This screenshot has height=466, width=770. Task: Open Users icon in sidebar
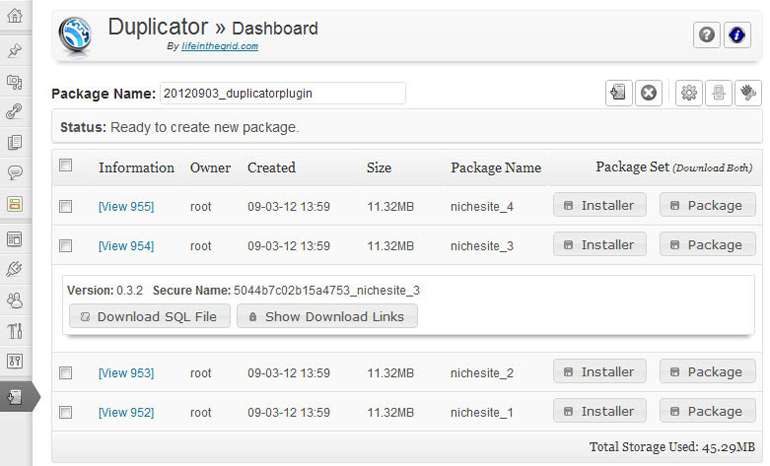click(15, 299)
